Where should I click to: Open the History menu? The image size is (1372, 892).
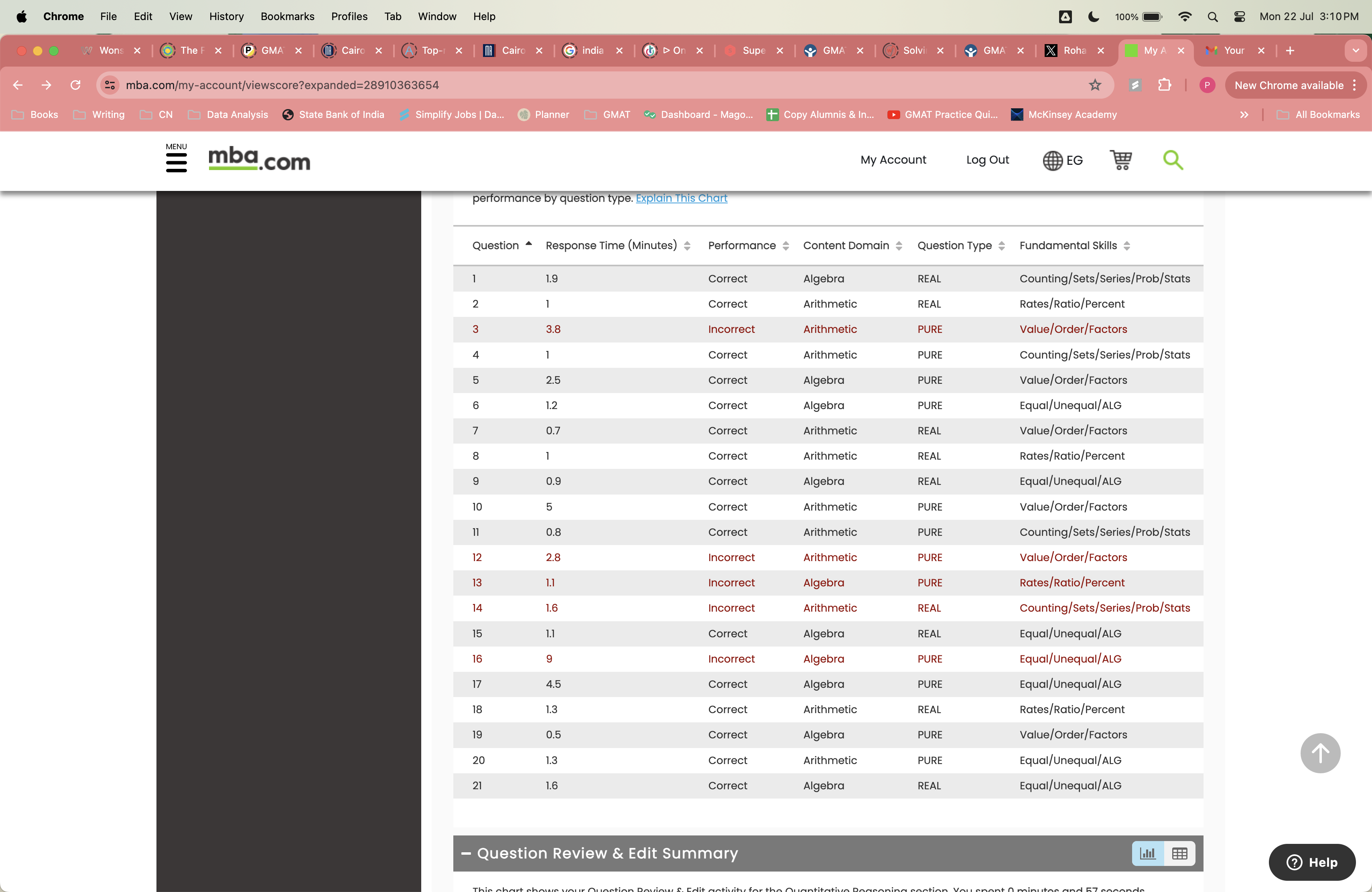(226, 16)
